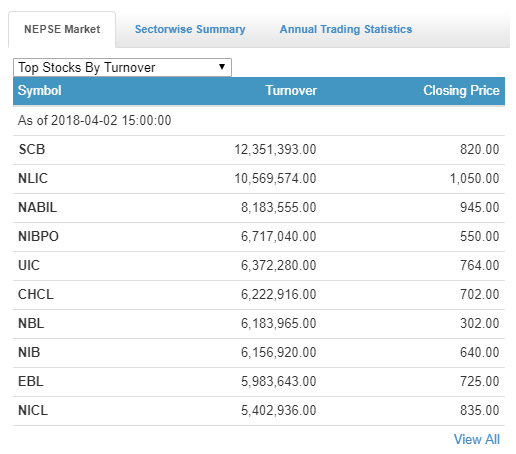
Task: Click the NBL symbol
Action: point(31,323)
